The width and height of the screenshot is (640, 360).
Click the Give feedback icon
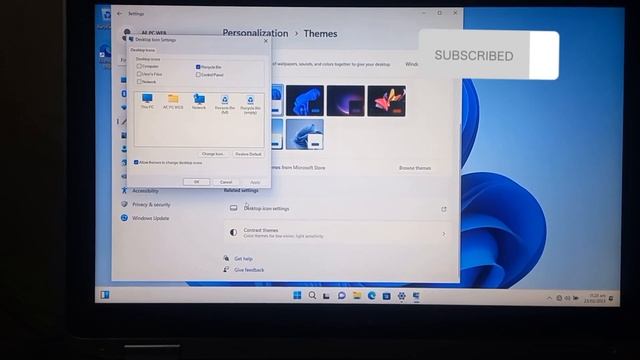227,269
